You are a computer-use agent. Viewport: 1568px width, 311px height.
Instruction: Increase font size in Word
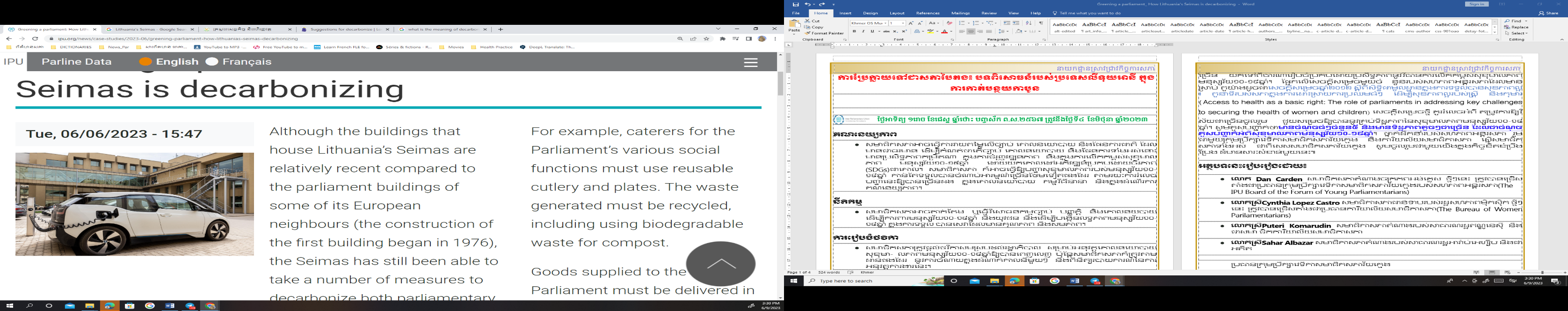click(911, 23)
